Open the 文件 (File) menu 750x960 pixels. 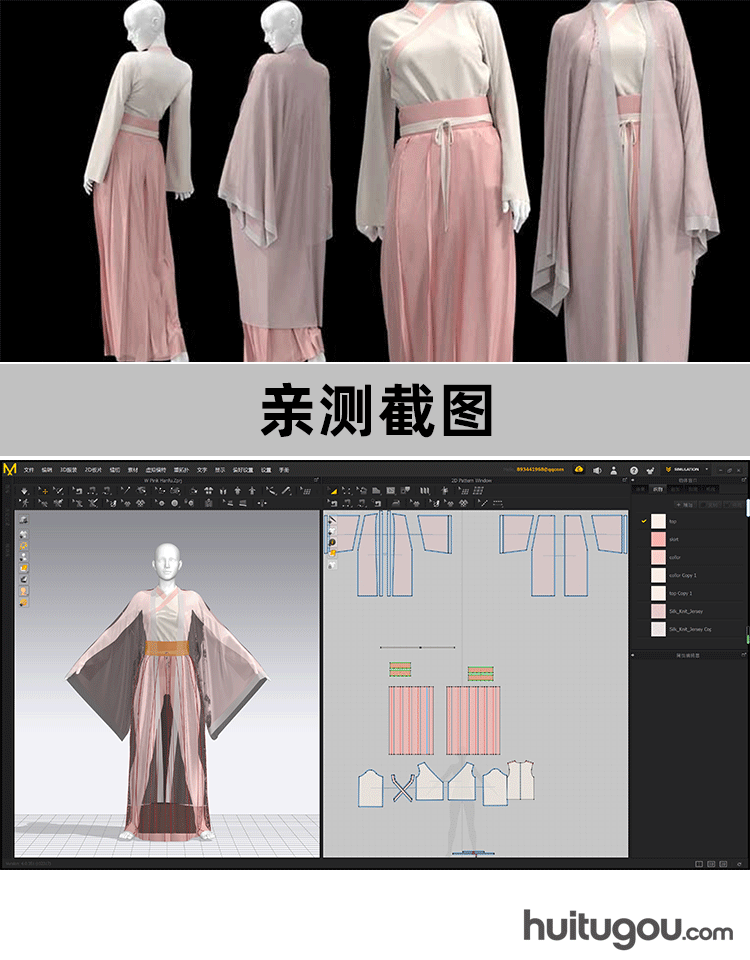(28, 469)
